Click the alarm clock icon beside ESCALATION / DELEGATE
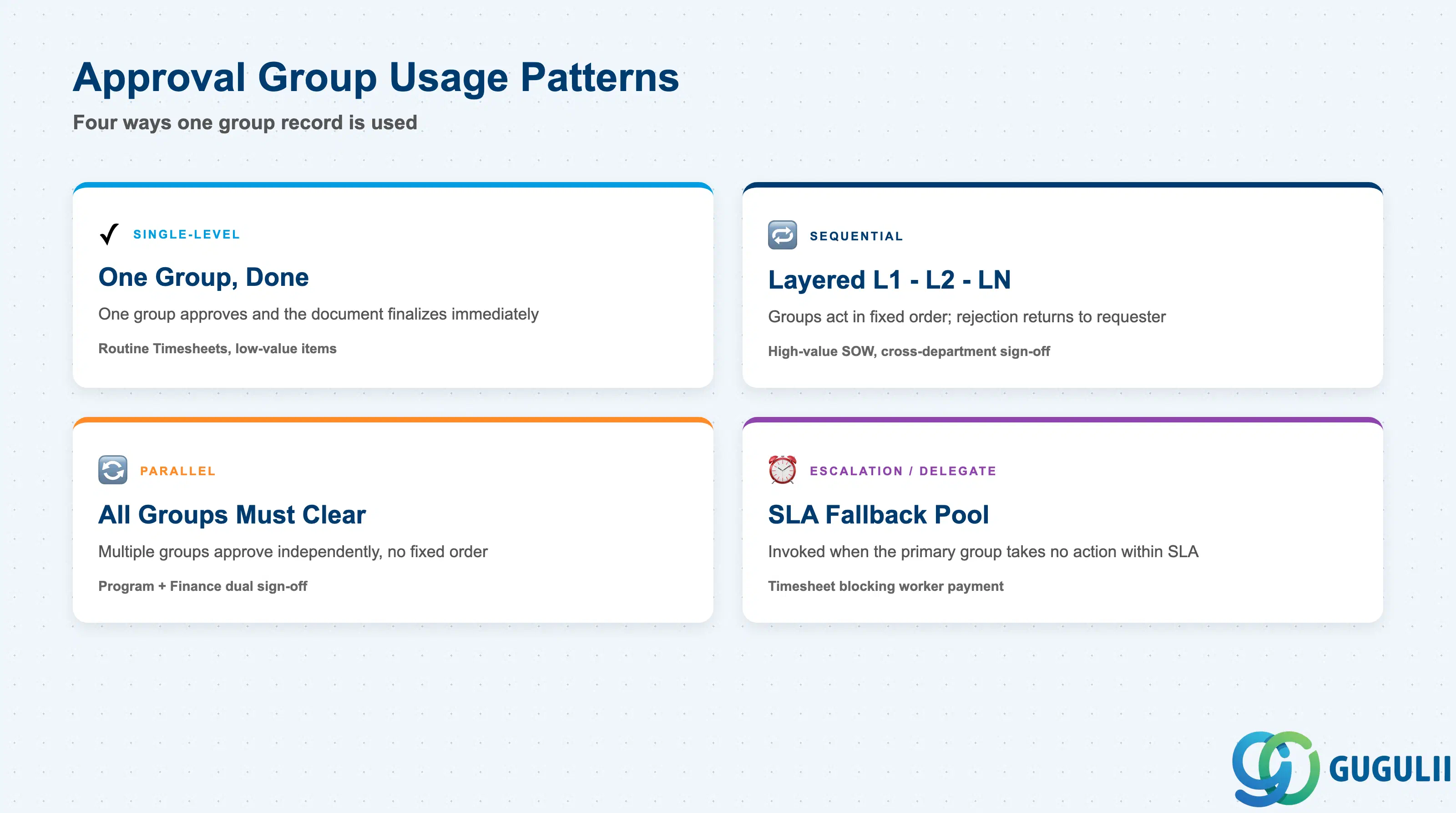Screen dimensions: 1456x813 click(x=782, y=470)
